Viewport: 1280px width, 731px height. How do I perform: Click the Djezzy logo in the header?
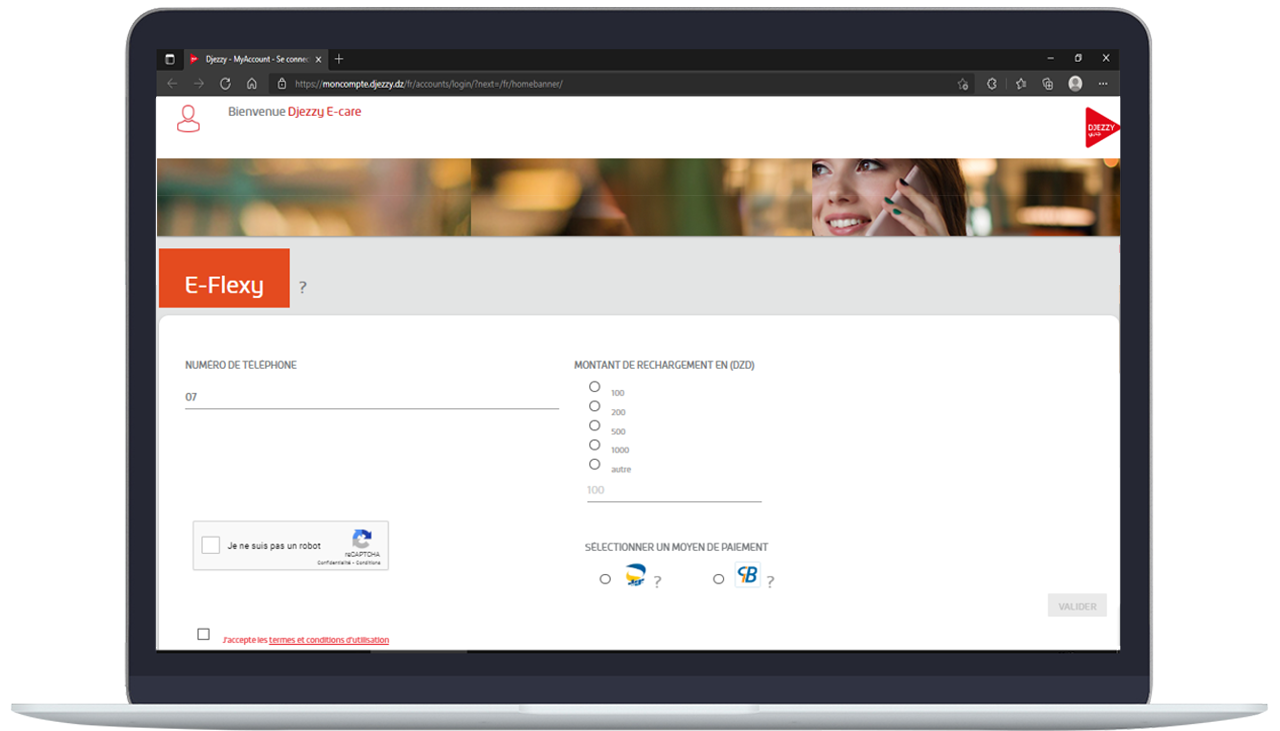pyautogui.click(x=1101, y=128)
